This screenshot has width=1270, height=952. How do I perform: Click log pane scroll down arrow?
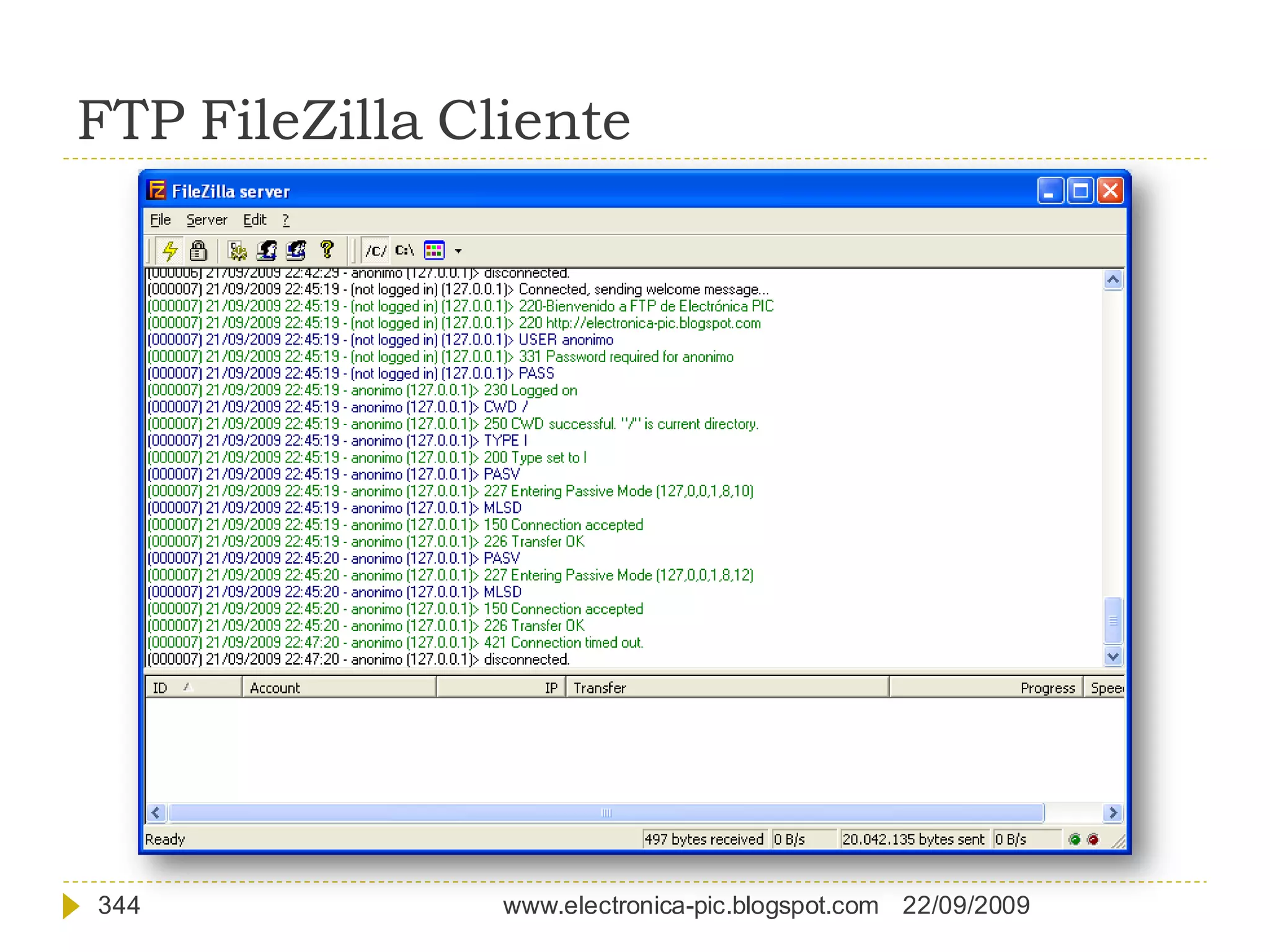pyautogui.click(x=1113, y=656)
